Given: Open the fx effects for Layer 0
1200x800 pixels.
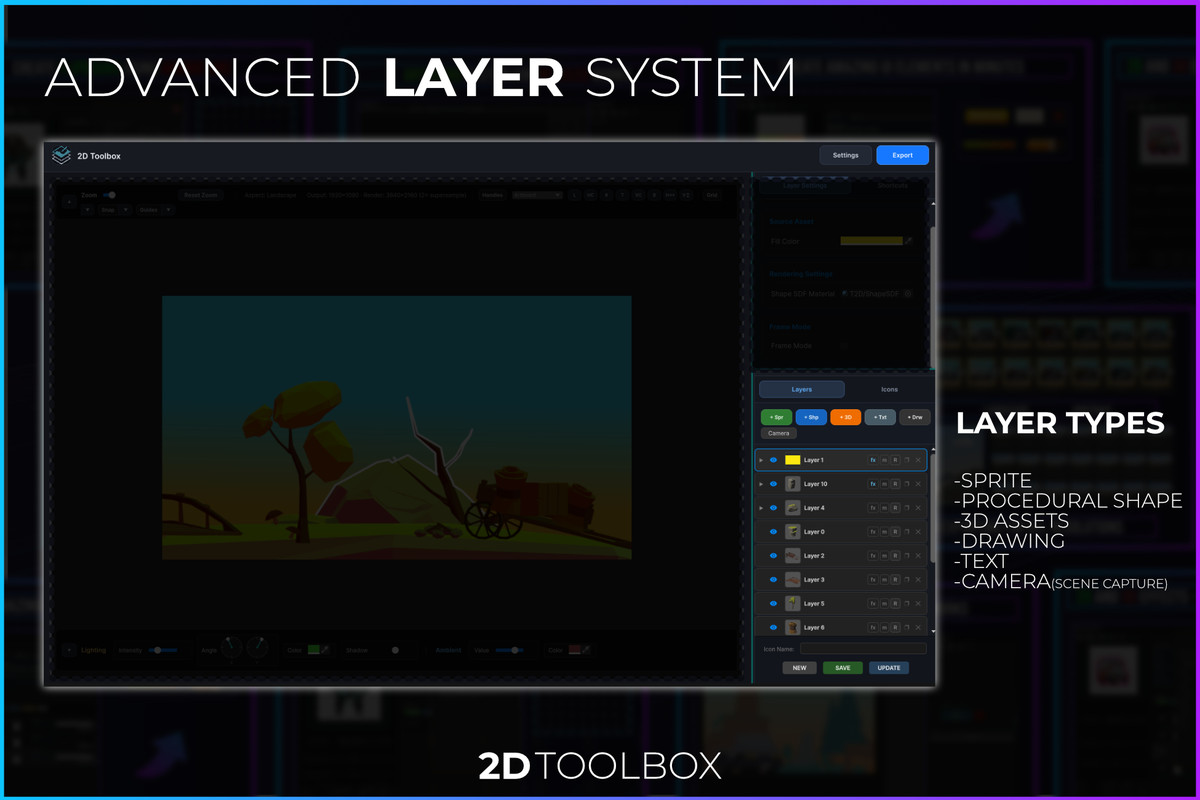Looking at the screenshot, I should (x=873, y=532).
